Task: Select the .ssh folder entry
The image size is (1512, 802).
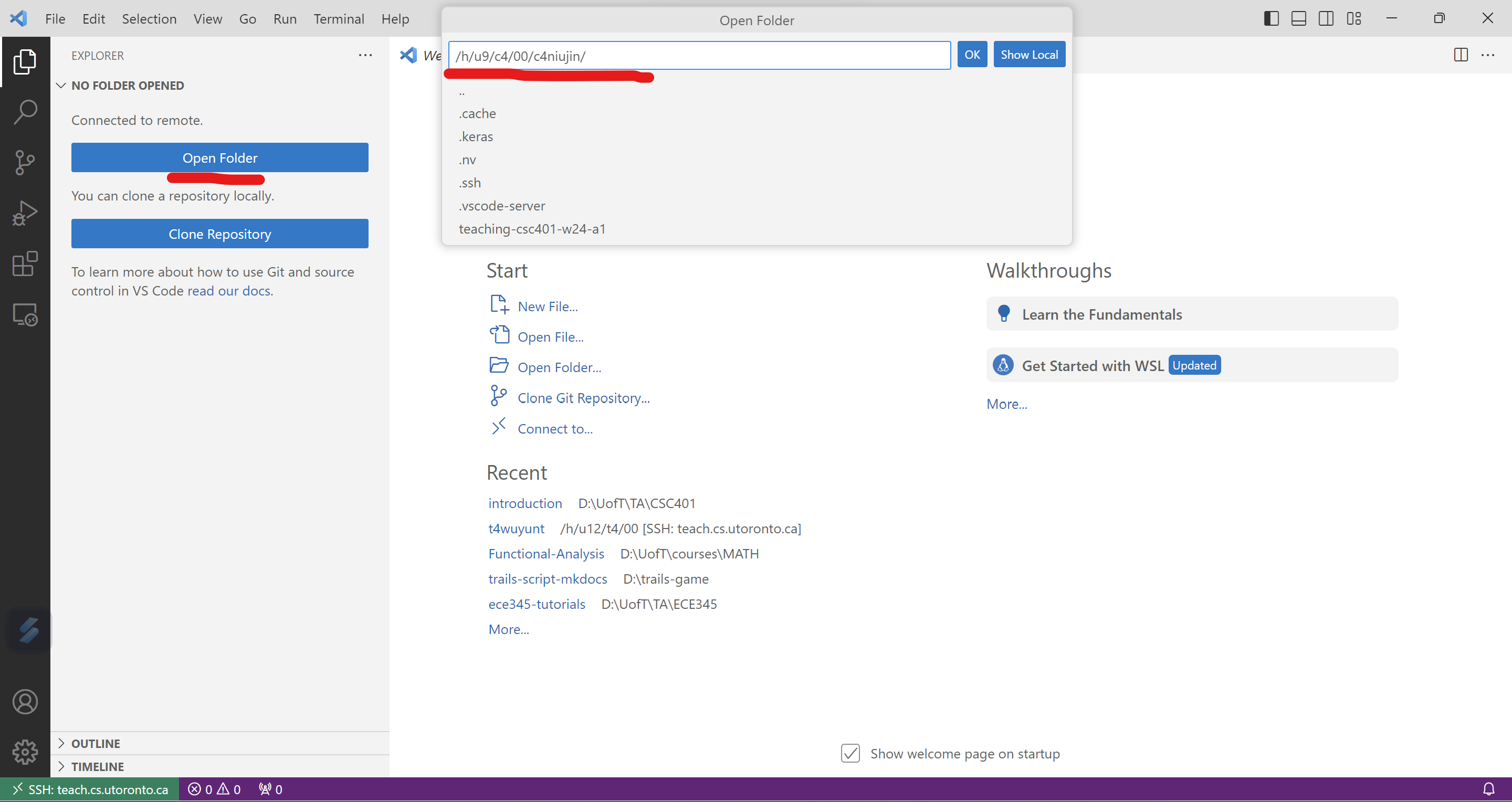Action: click(x=757, y=183)
